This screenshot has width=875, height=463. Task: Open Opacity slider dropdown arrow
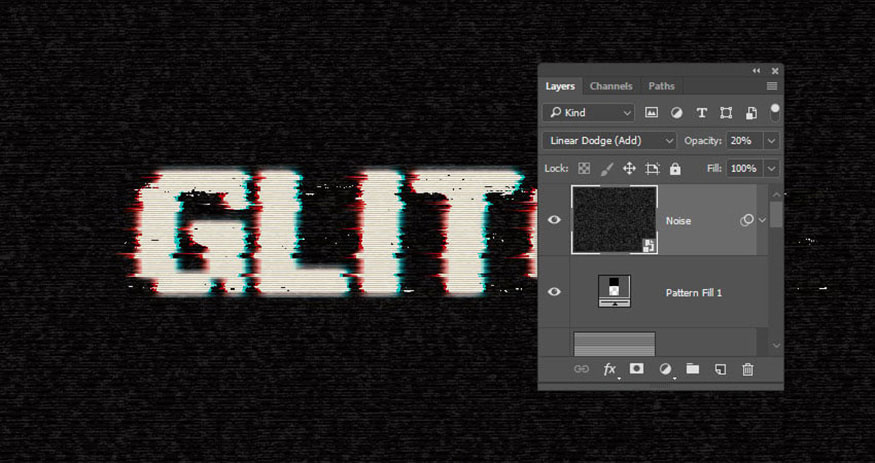pos(772,141)
